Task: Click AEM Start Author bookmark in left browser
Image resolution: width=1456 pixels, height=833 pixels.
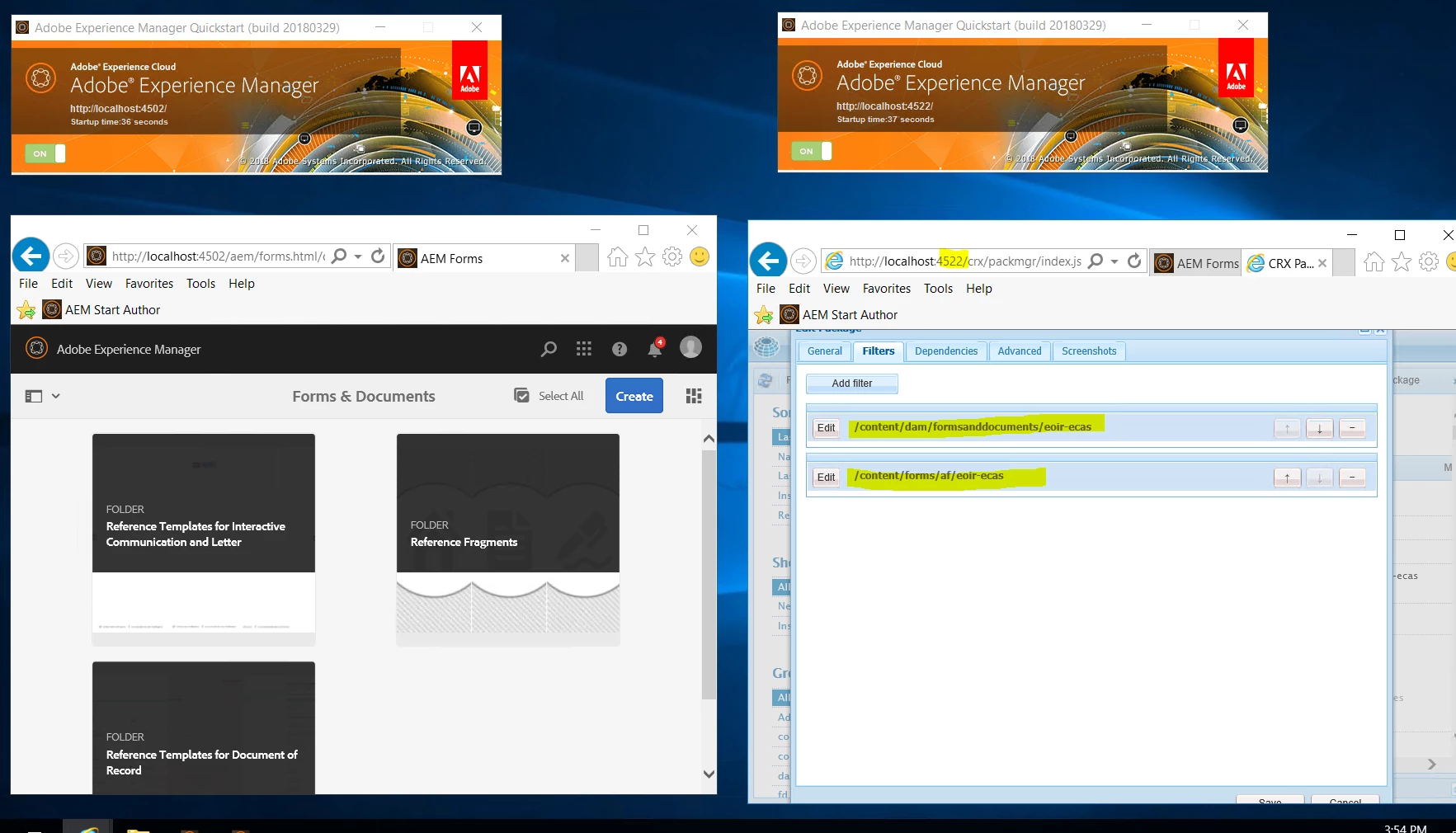Action: coord(101,310)
